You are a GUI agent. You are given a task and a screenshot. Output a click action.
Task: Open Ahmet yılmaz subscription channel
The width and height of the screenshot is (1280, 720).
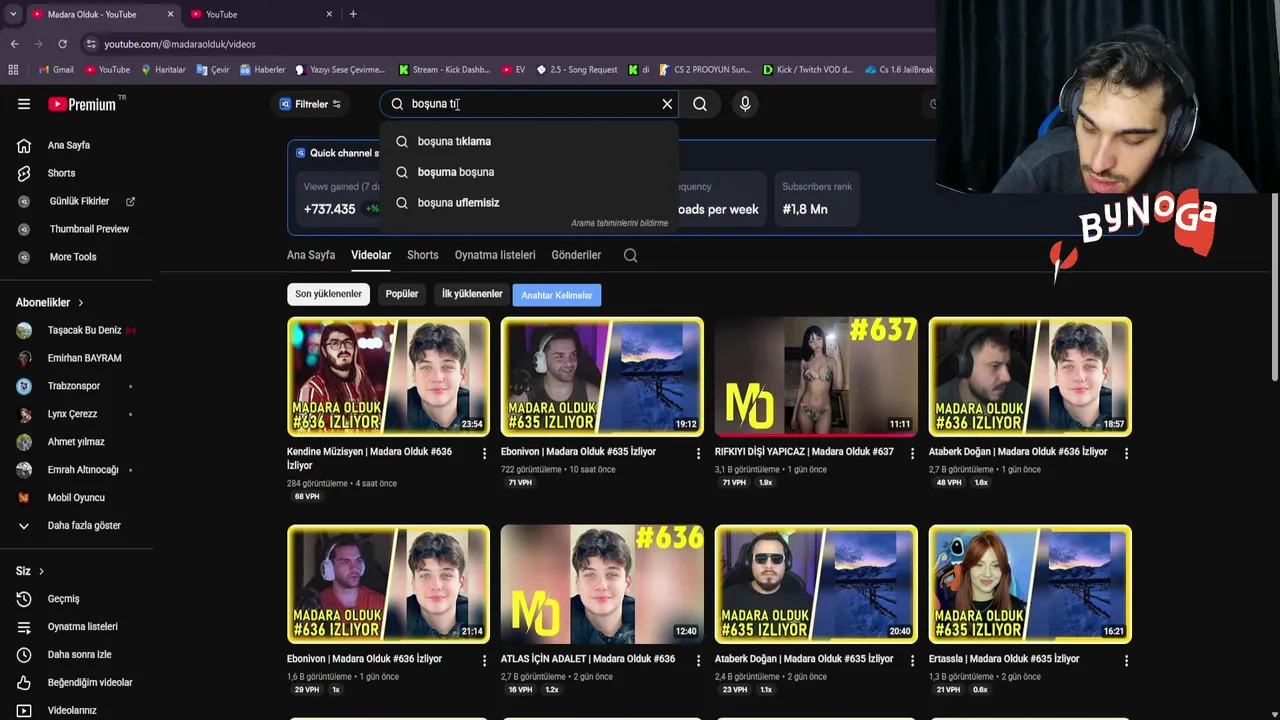coord(77,442)
